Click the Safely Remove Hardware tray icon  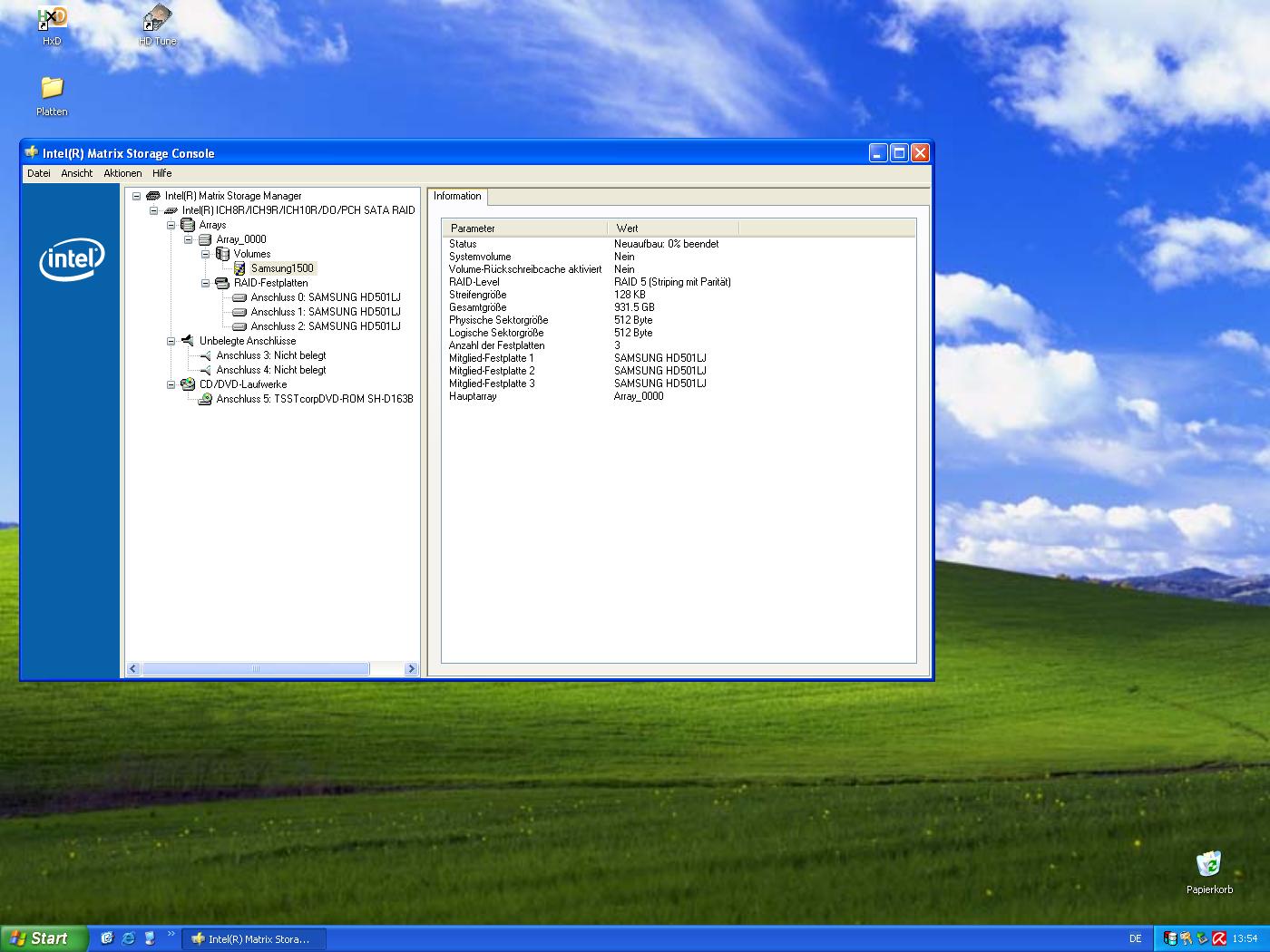(1203, 938)
